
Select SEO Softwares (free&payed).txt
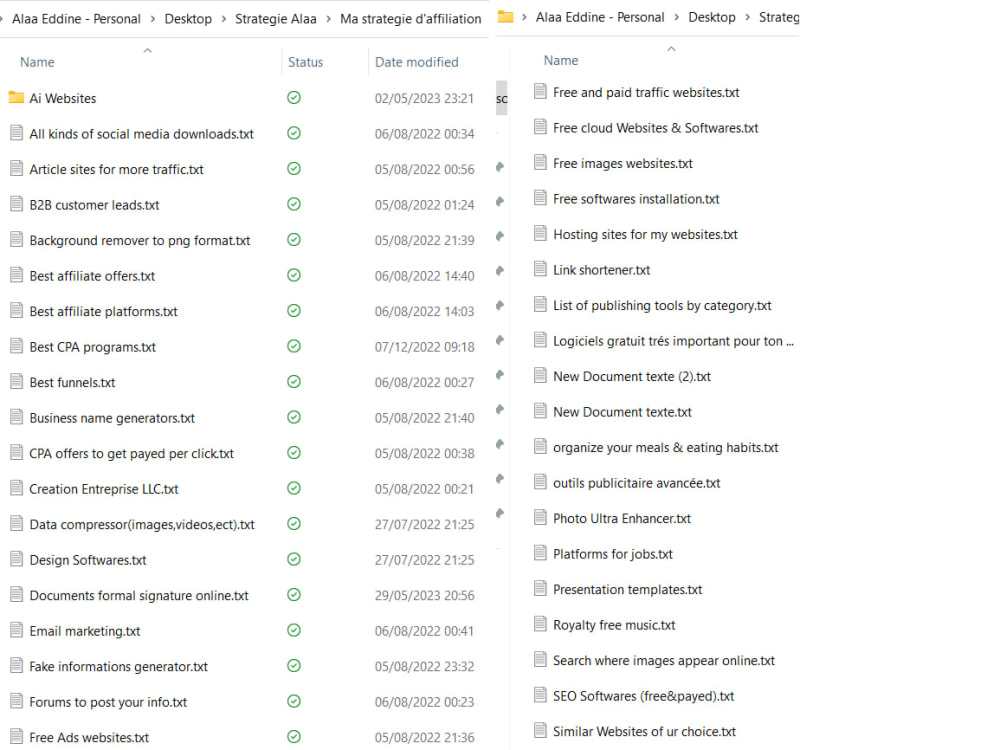click(643, 696)
